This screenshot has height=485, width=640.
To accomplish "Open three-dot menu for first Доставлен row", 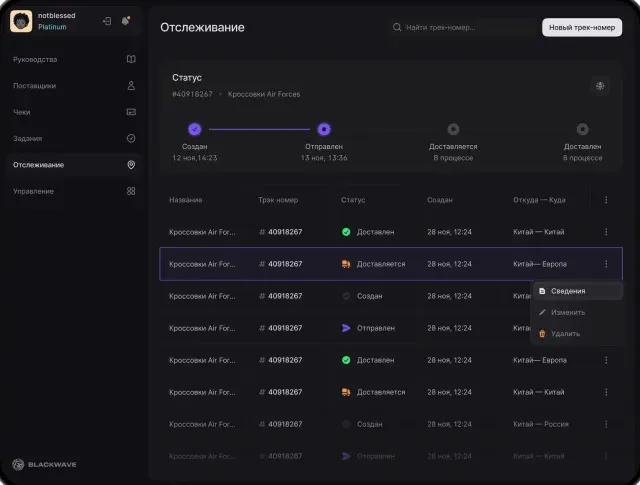I will click(606, 232).
